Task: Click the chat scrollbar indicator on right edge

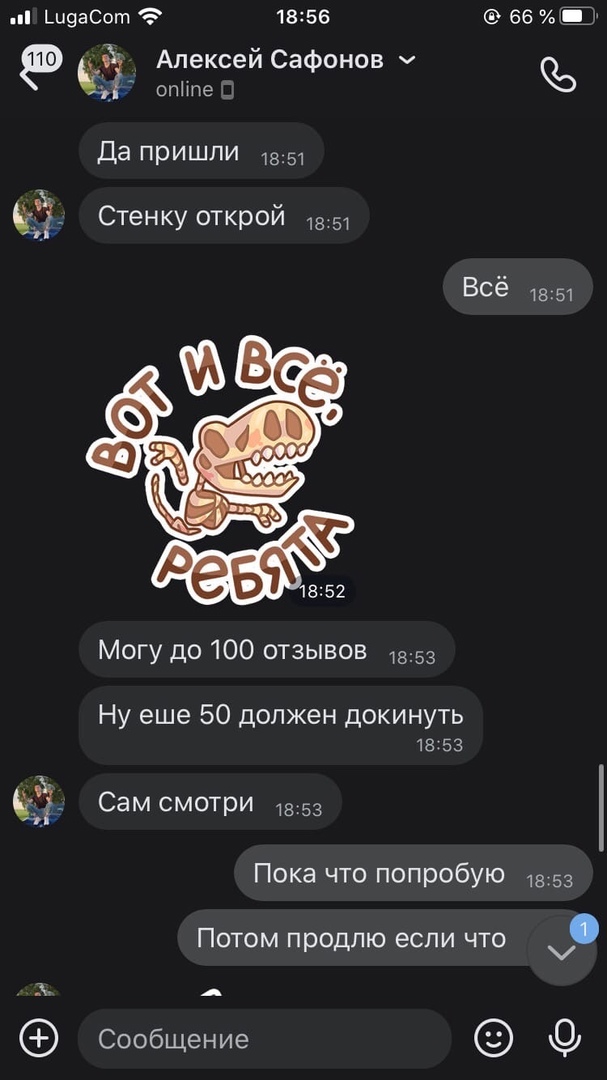Action: click(x=601, y=807)
